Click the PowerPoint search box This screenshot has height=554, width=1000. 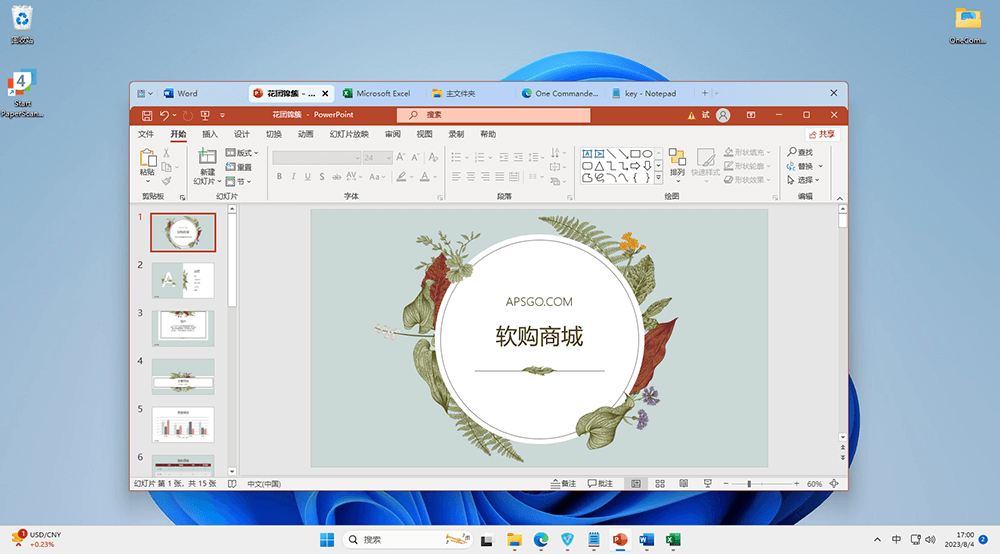point(494,115)
